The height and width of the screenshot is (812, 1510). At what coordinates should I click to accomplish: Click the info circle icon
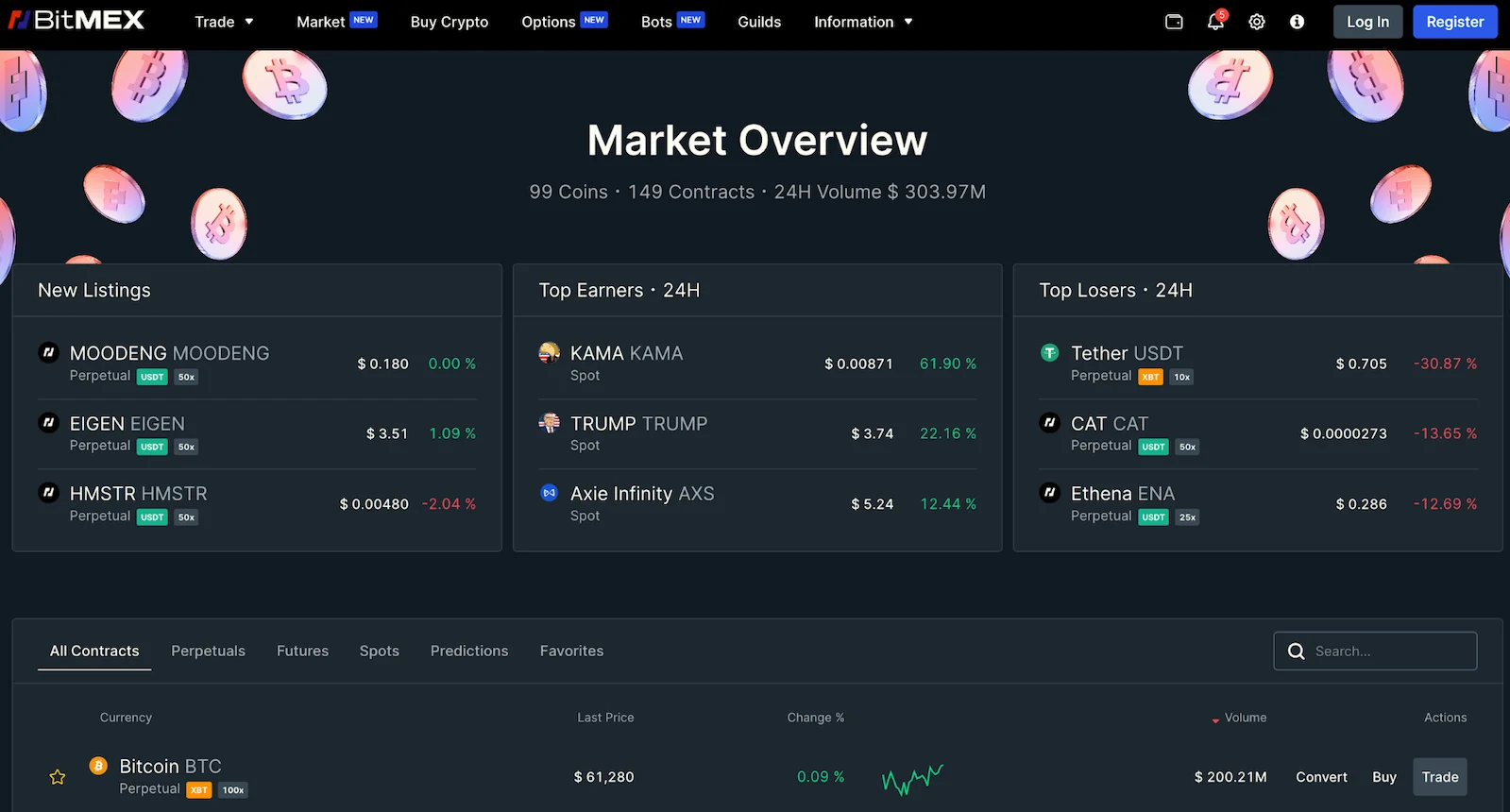pyautogui.click(x=1298, y=22)
